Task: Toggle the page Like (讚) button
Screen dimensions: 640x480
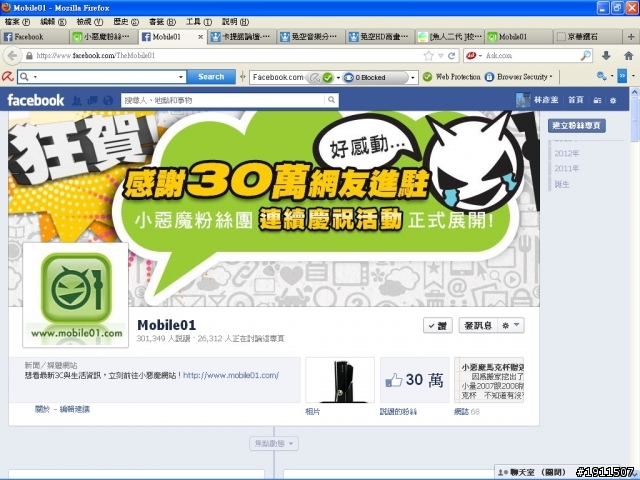Action: pyautogui.click(x=438, y=326)
